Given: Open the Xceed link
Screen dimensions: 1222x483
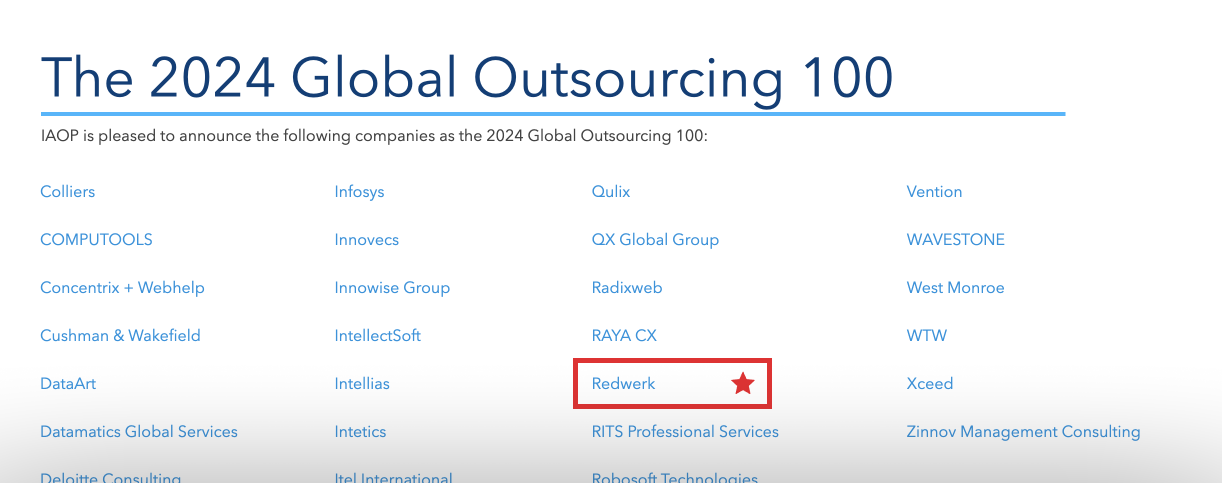Looking at the screenshot, I should [x=929, y=383].
